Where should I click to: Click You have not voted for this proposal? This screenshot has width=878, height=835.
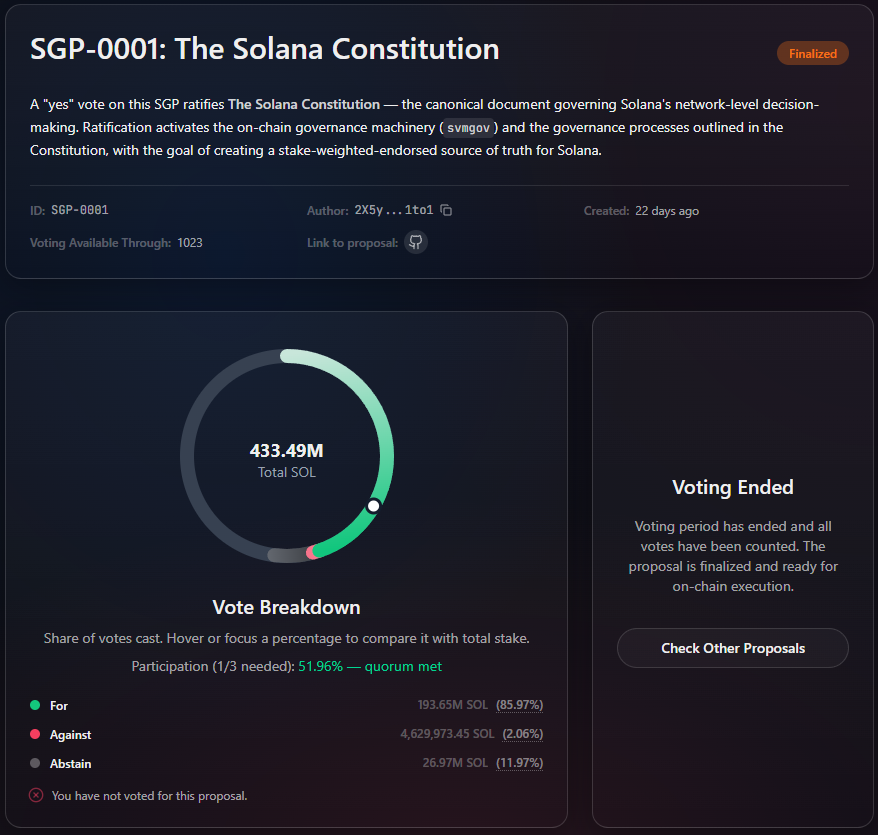pos(150,796)
